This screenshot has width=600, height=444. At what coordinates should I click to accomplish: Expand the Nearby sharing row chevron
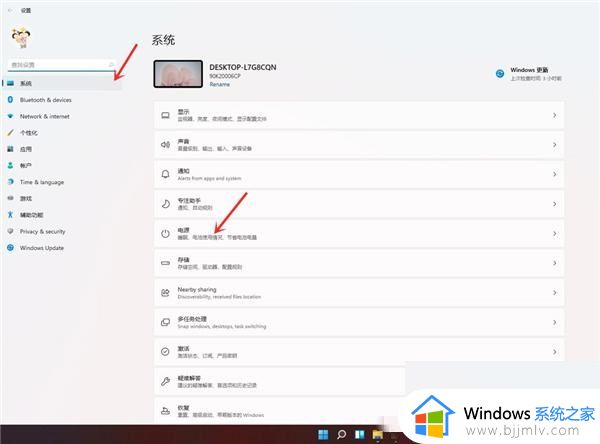(x=554, y=293)
